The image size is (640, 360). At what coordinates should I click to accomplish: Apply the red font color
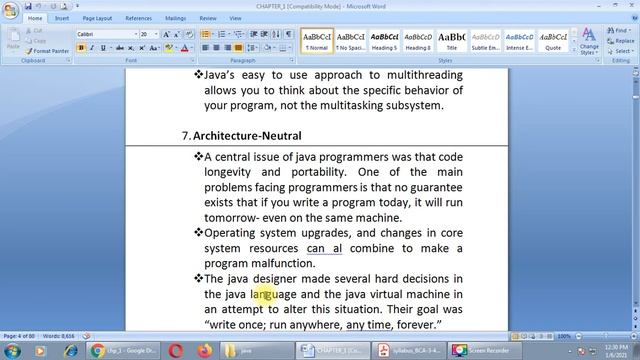184,48
